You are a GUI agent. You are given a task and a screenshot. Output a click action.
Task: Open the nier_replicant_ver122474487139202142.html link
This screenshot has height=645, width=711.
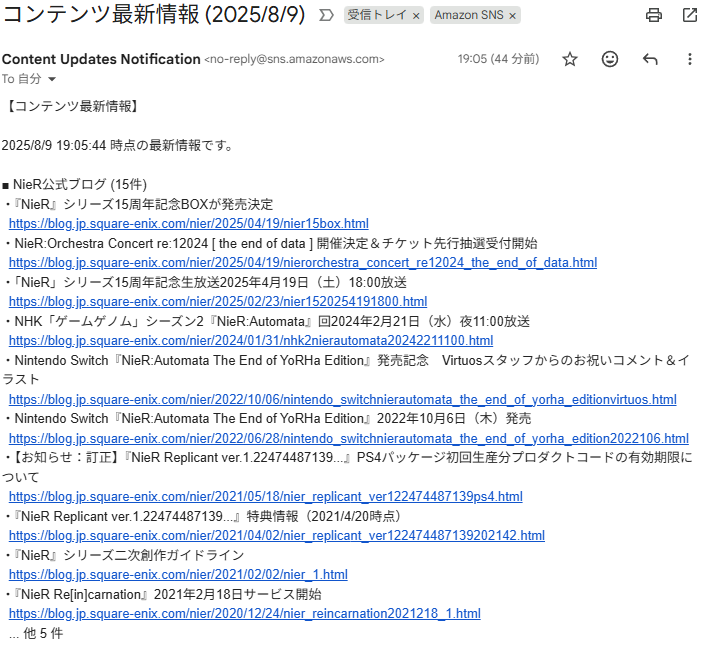click(277, 536)
